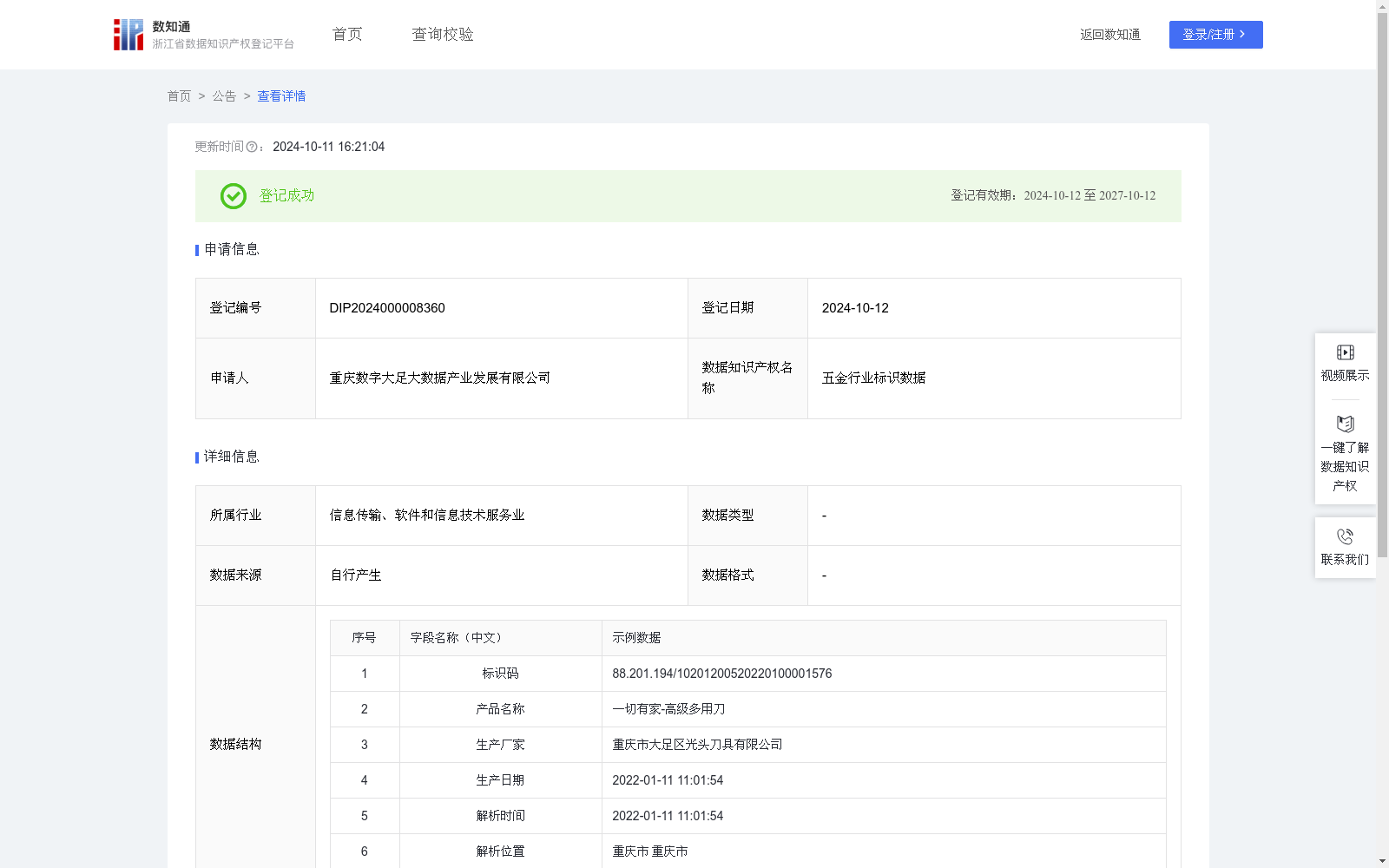Click the page vertical scrollbar thumb
The image size is (1389, 868).
point(1382,286)
